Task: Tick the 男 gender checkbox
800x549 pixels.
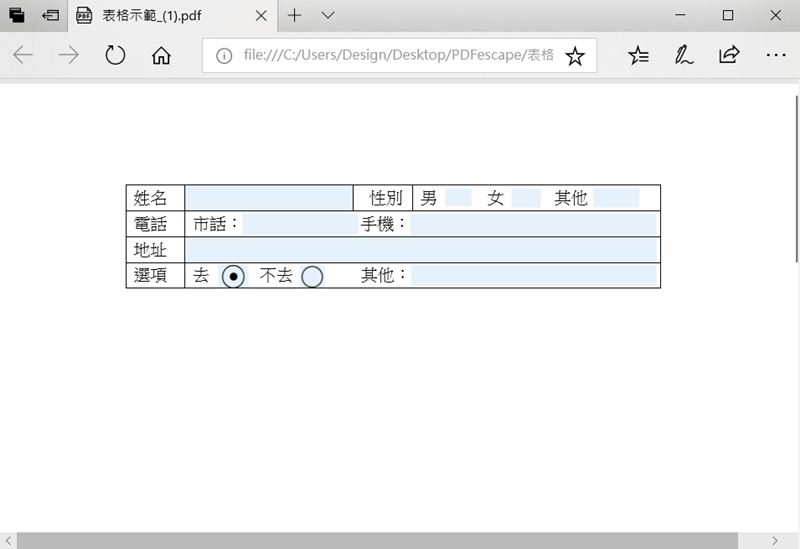Action: pyautogui.click(x=458, y=197)
